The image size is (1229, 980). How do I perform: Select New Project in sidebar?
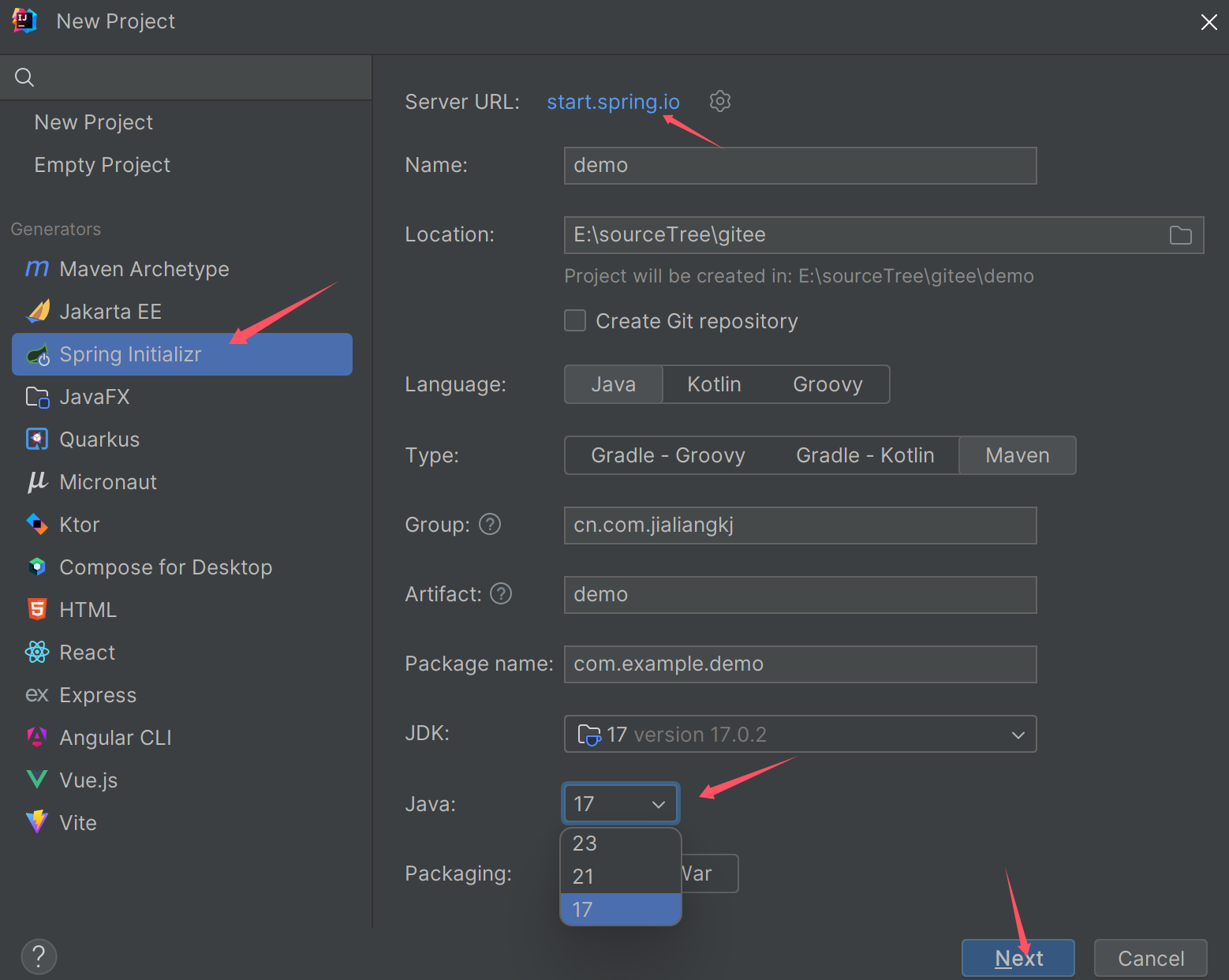[94, 122]
